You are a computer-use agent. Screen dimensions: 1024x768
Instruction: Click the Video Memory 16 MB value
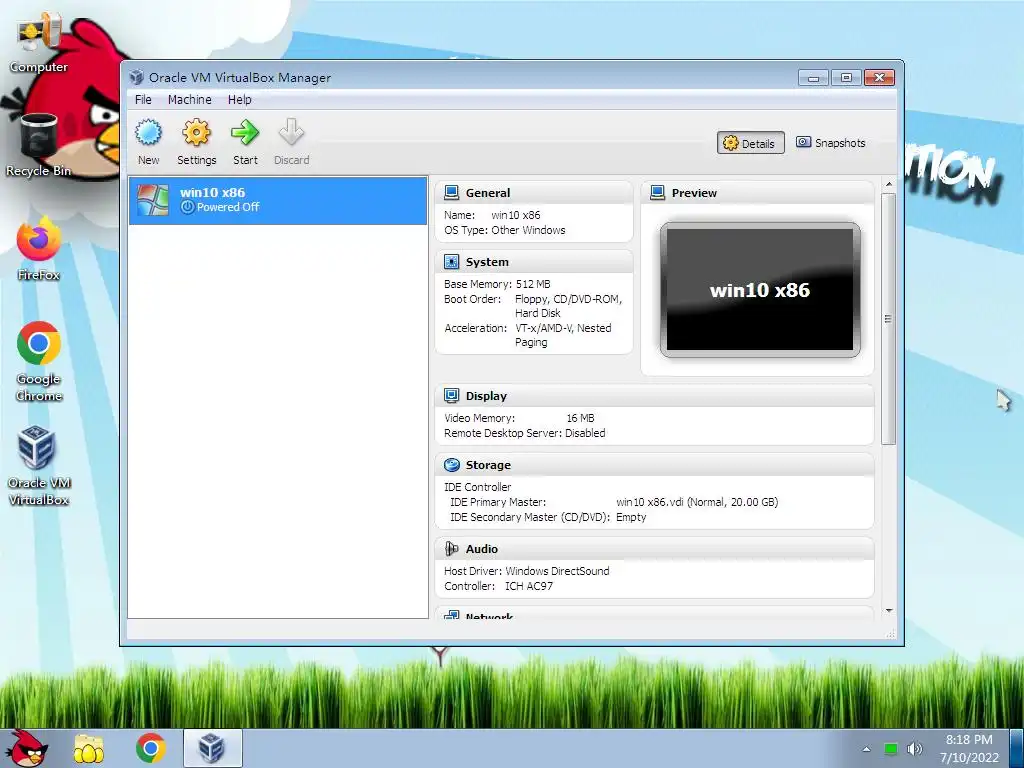click(x=580, y=418)
